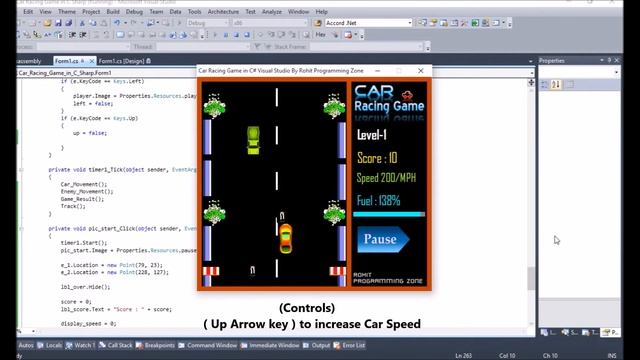
Task: Click the Cut scissors icon
Action: 82,23
